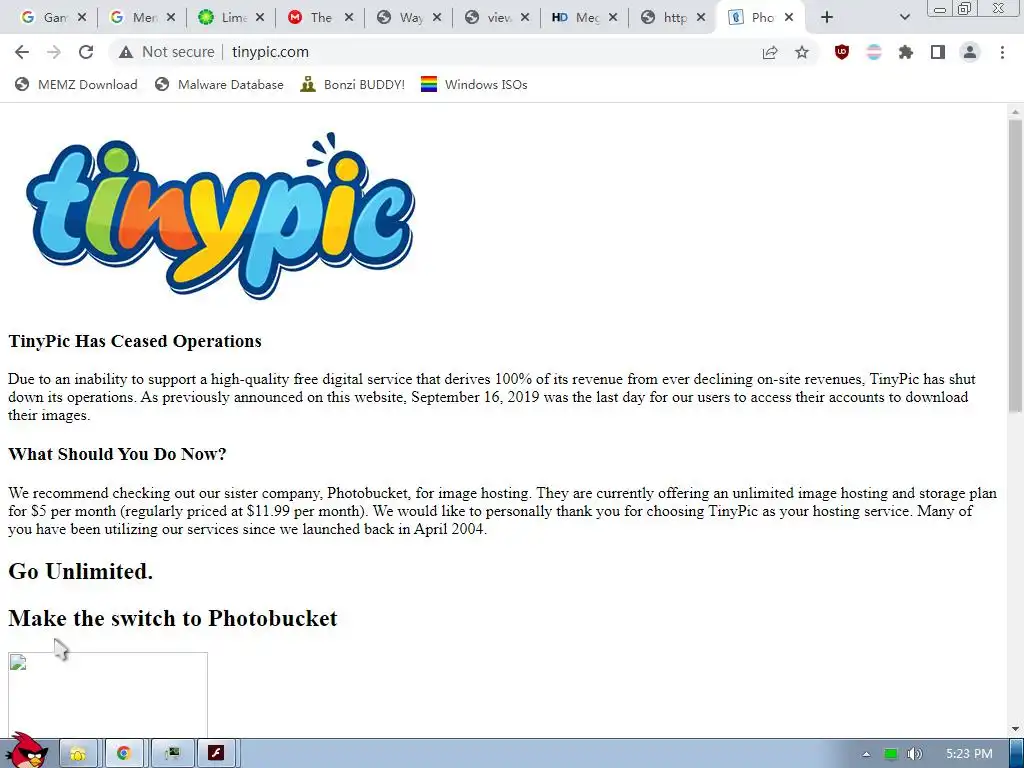Screen dimensions: 1024x768
Task: Switch to the 'The' tab with red M icon
Action: [x=312, y=18]
